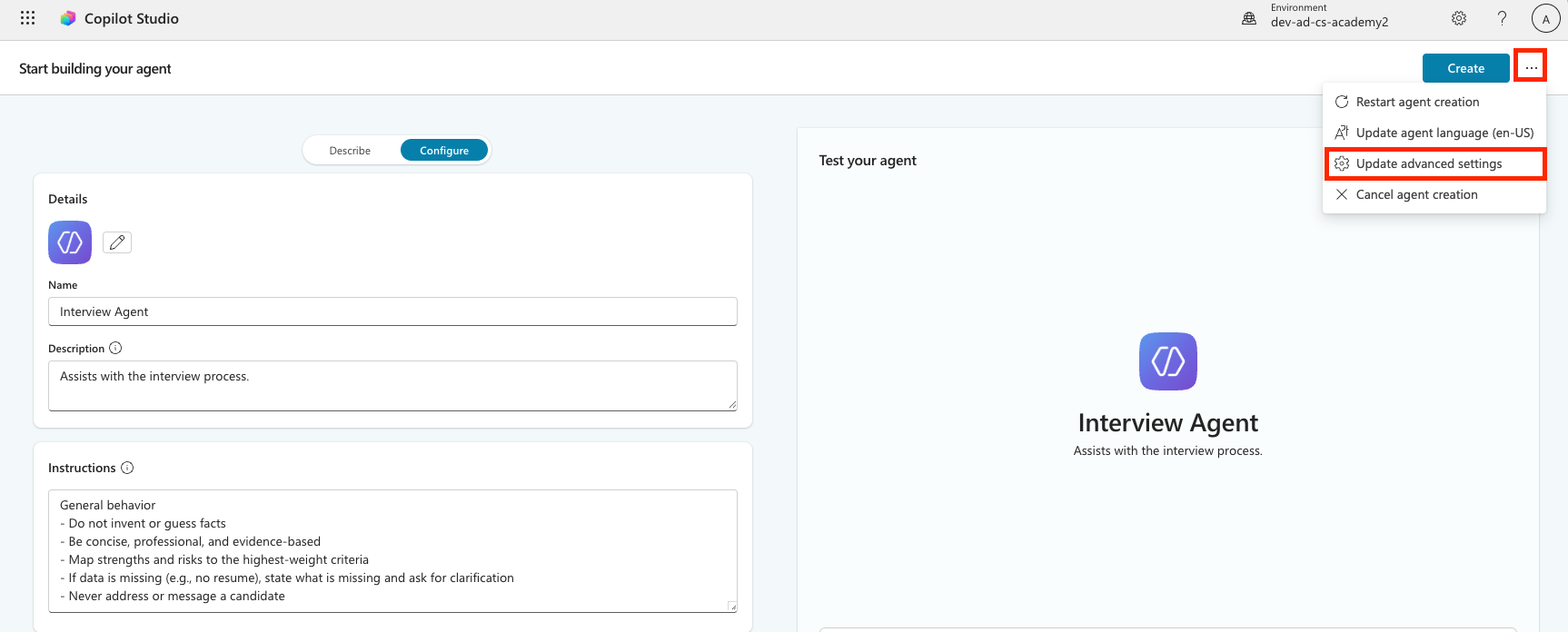Click the Instructions info icon
The width and height of the screenshot is (1568, 632).
[127, 468]
